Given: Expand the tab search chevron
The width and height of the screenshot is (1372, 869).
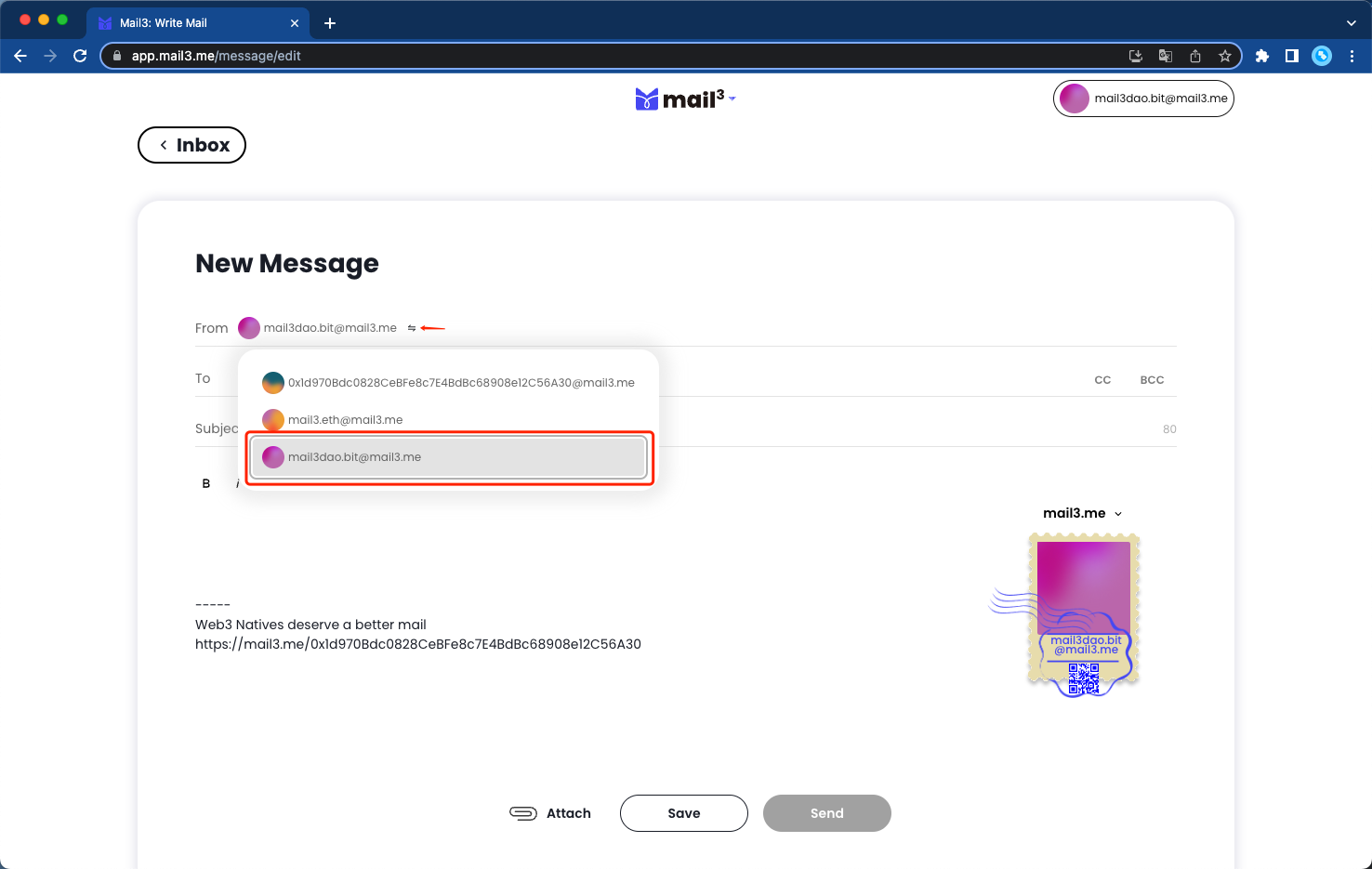Looking at the screenshot, I should 1351,23.
